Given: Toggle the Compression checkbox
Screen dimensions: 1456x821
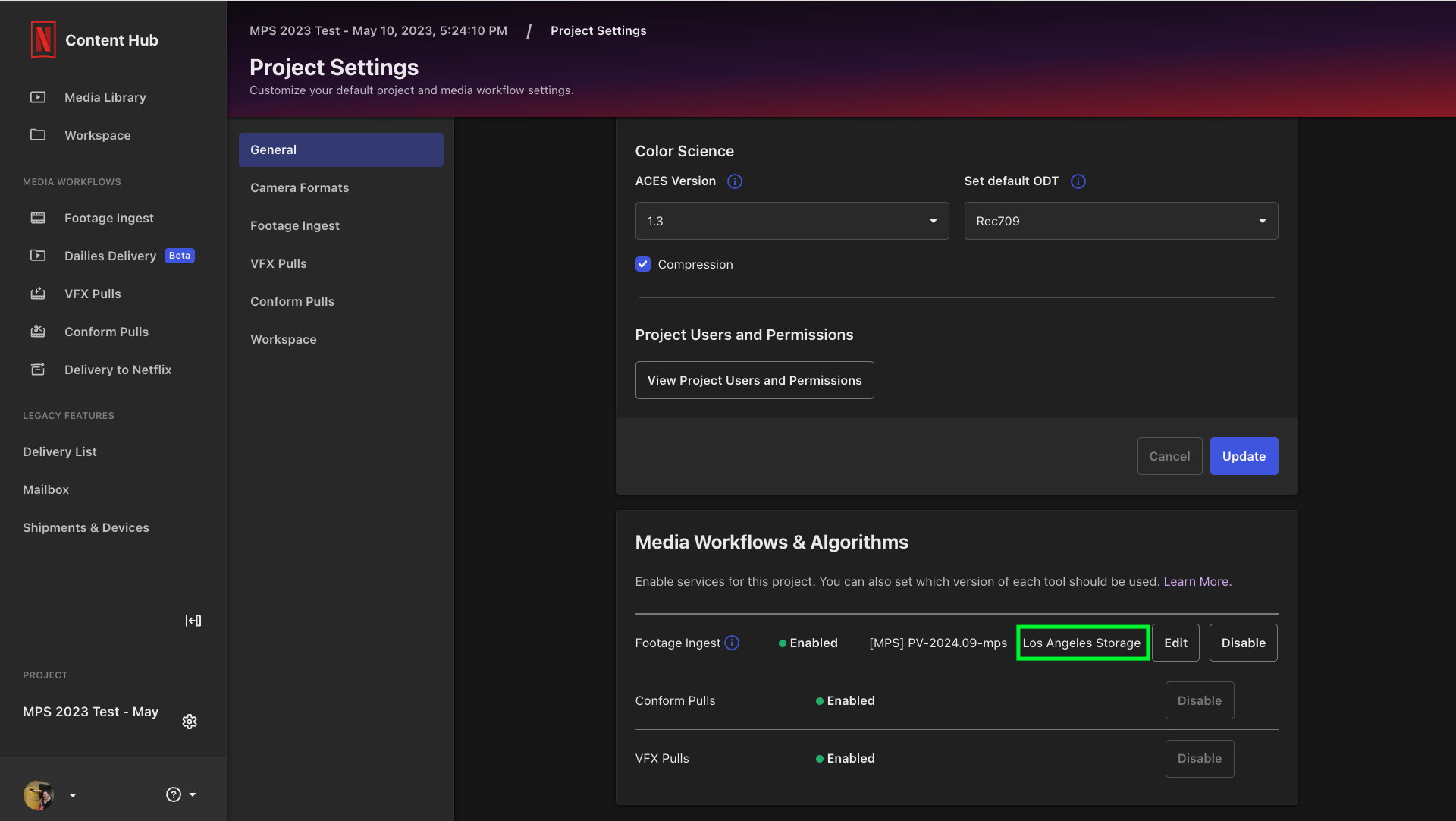Looking at the screenshot, I should [643, 264].
